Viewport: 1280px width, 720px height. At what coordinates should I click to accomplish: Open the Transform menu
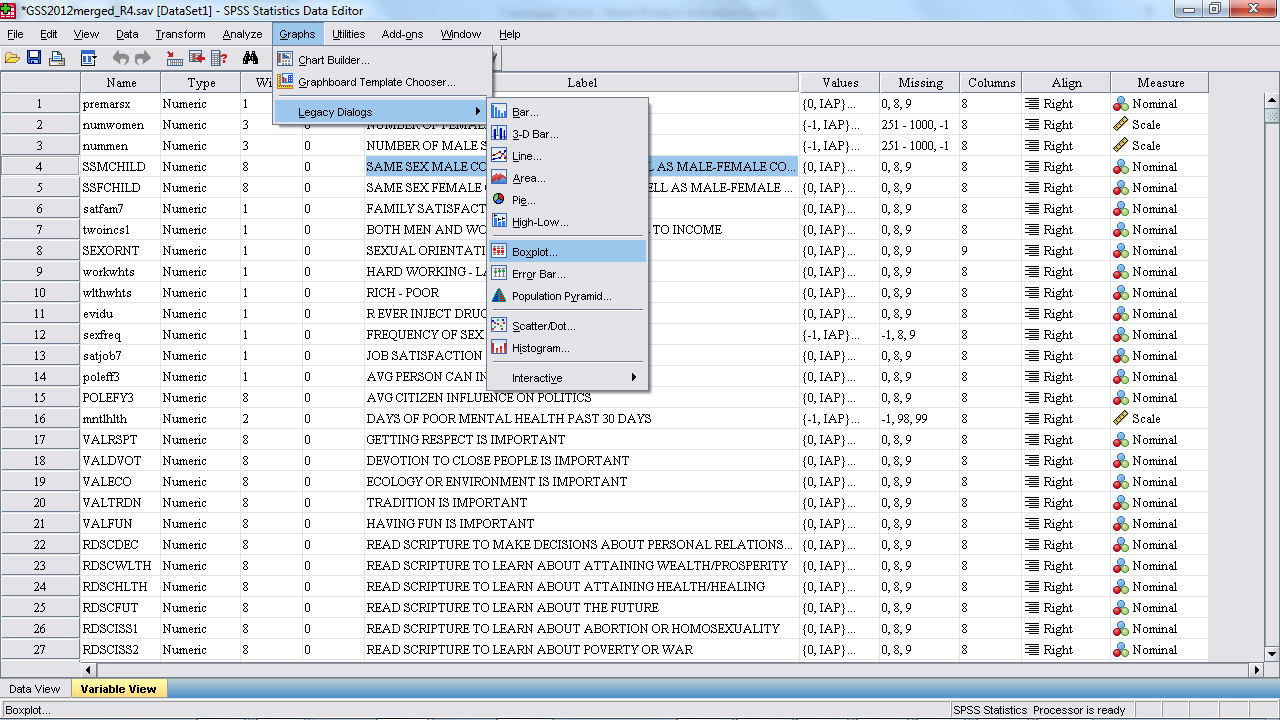180,34
